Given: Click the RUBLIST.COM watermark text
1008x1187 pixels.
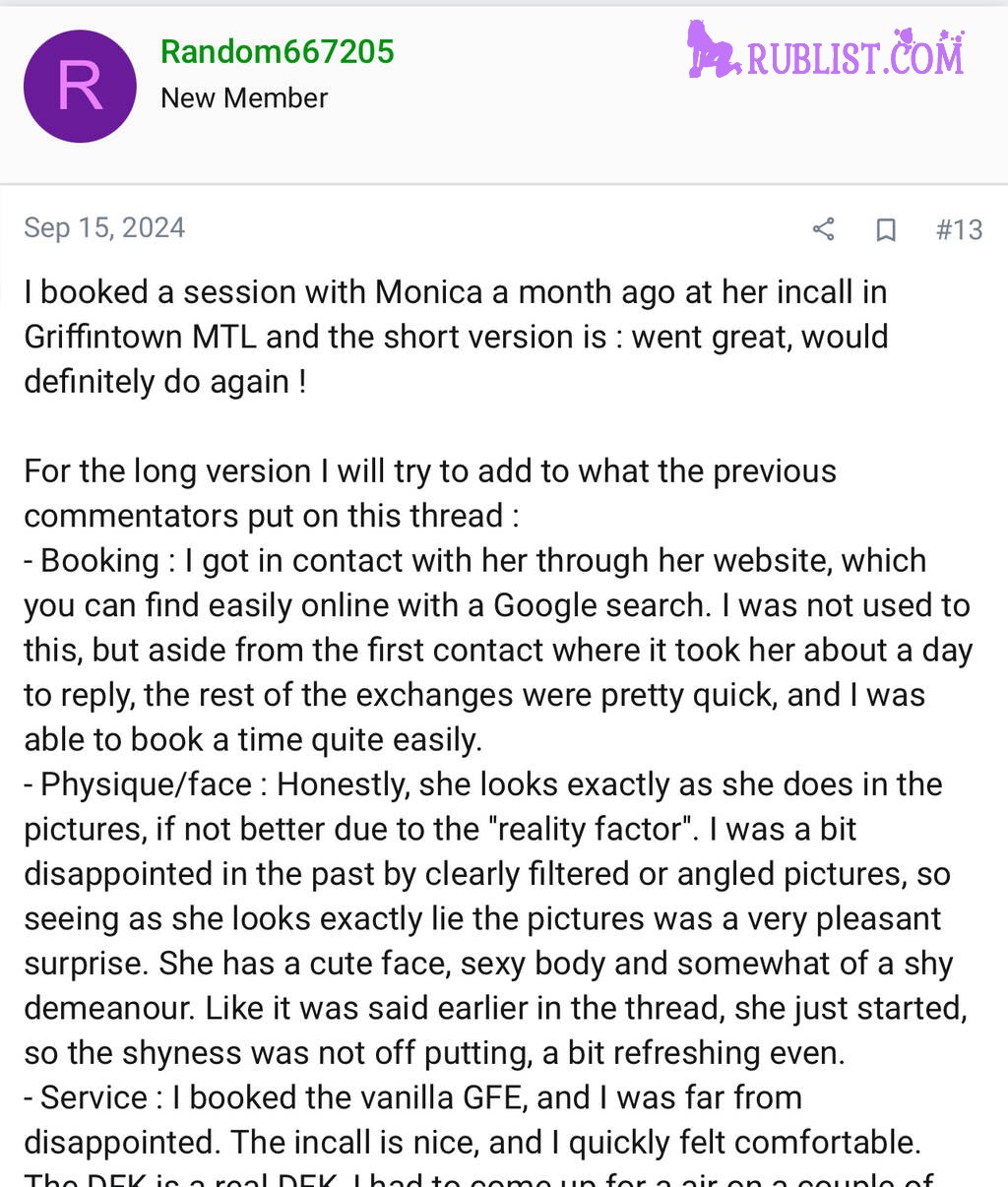Looking at the screenshot, I should [855, 55].
